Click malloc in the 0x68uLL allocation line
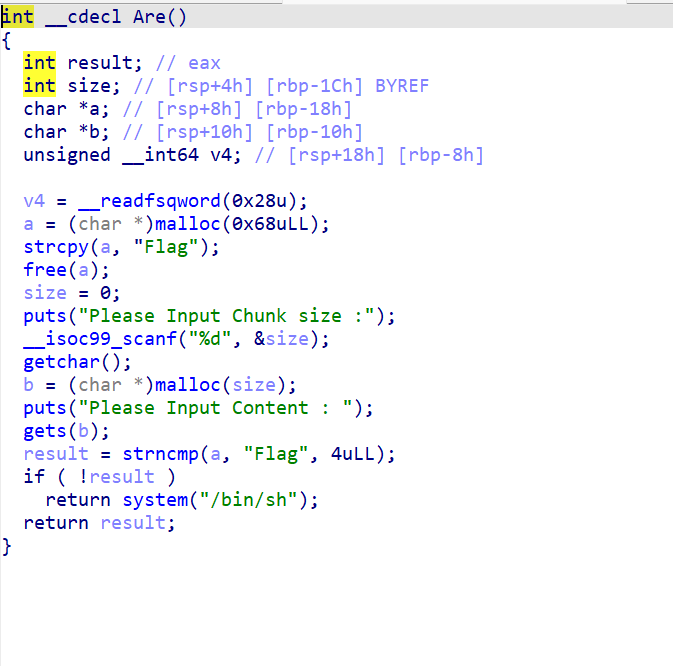The height and width of the screenshot is (666, 673). pos(188,224)
